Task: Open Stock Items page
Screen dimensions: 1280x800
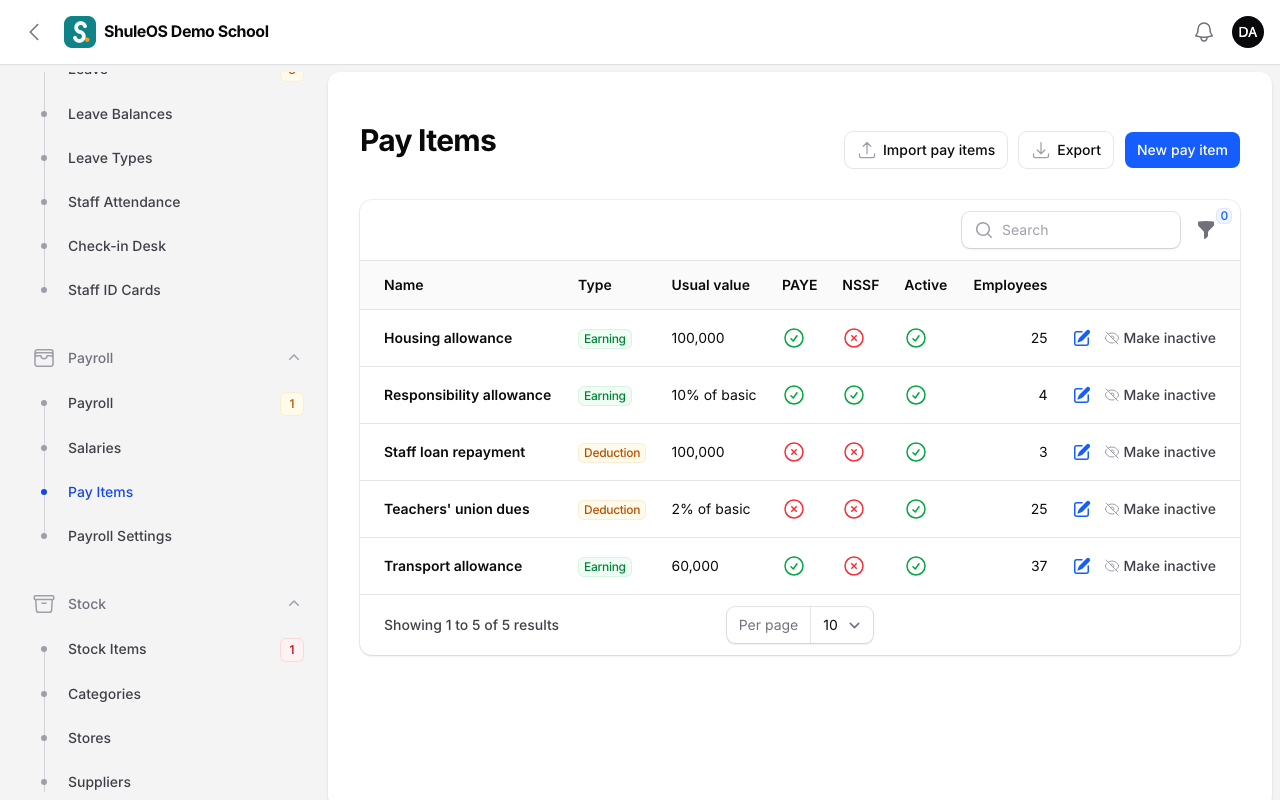Action: point(107,649)
